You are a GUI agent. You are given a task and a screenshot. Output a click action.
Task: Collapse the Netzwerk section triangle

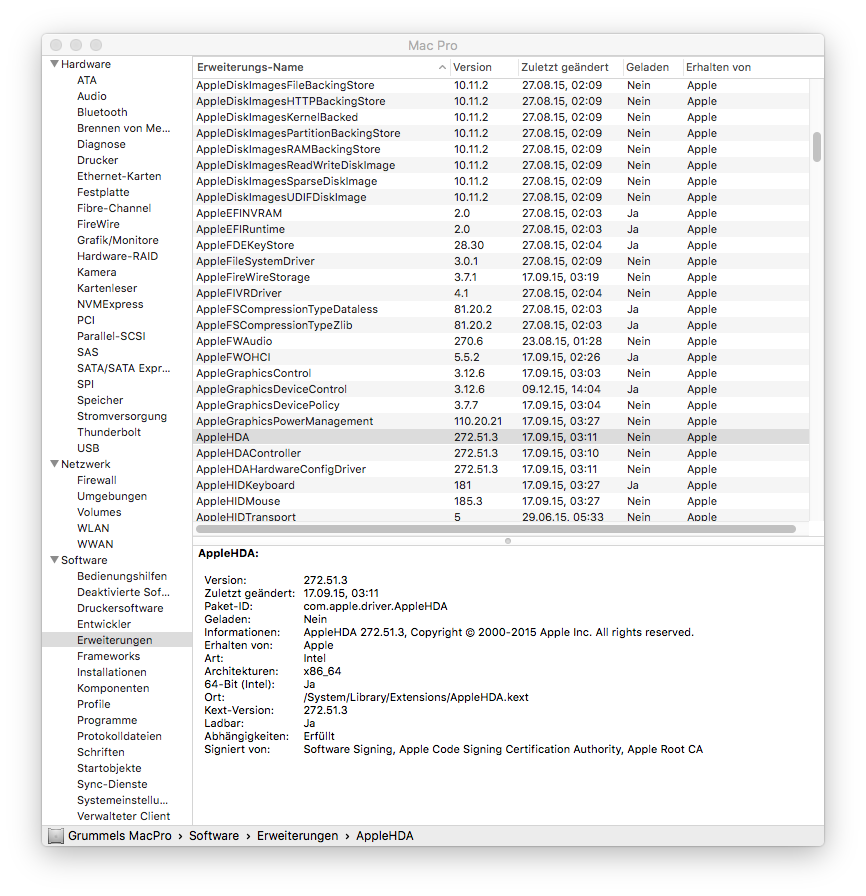click(x=54, y=464)
